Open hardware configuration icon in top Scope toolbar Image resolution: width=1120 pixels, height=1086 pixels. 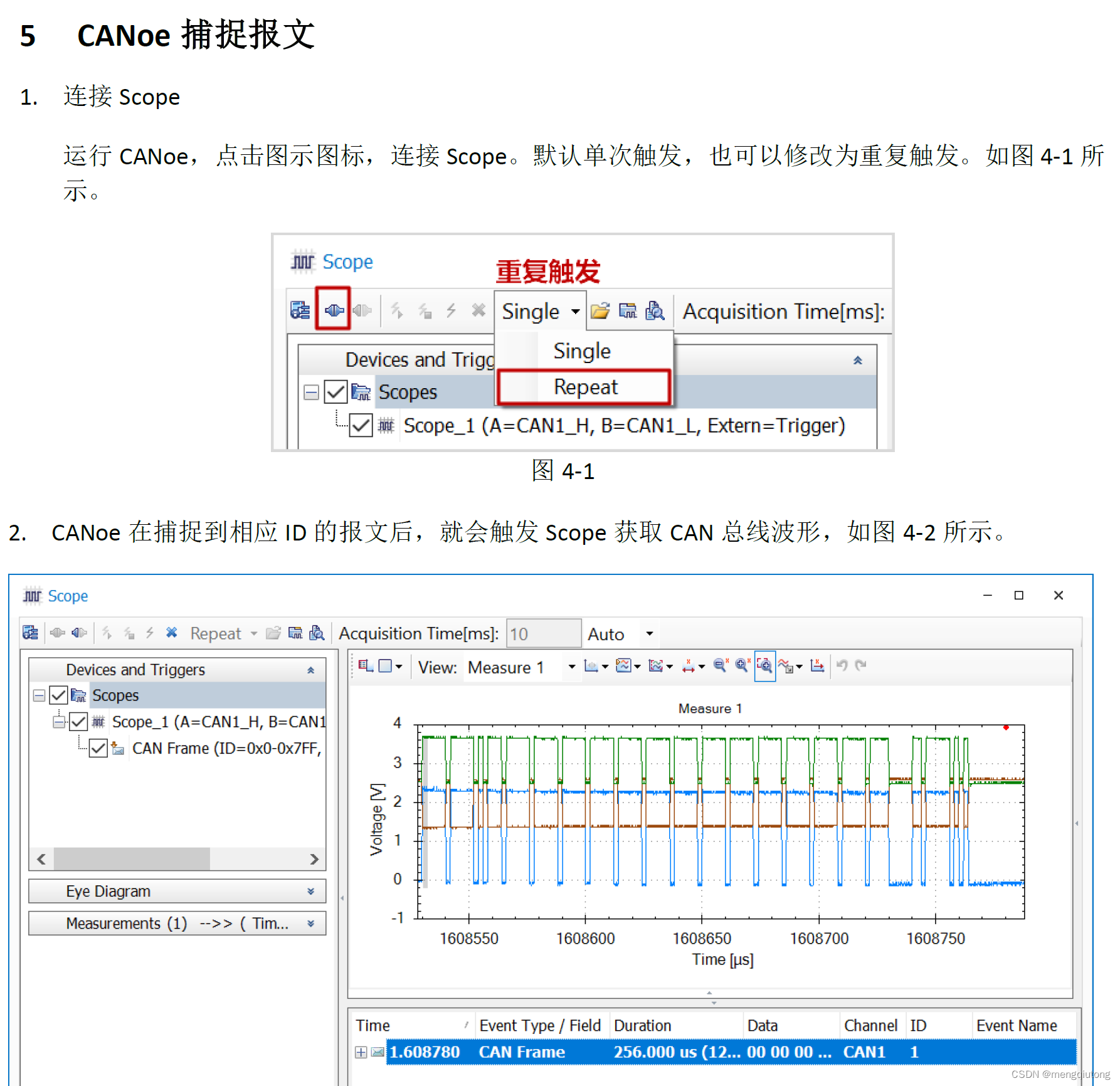pos(300,310)
